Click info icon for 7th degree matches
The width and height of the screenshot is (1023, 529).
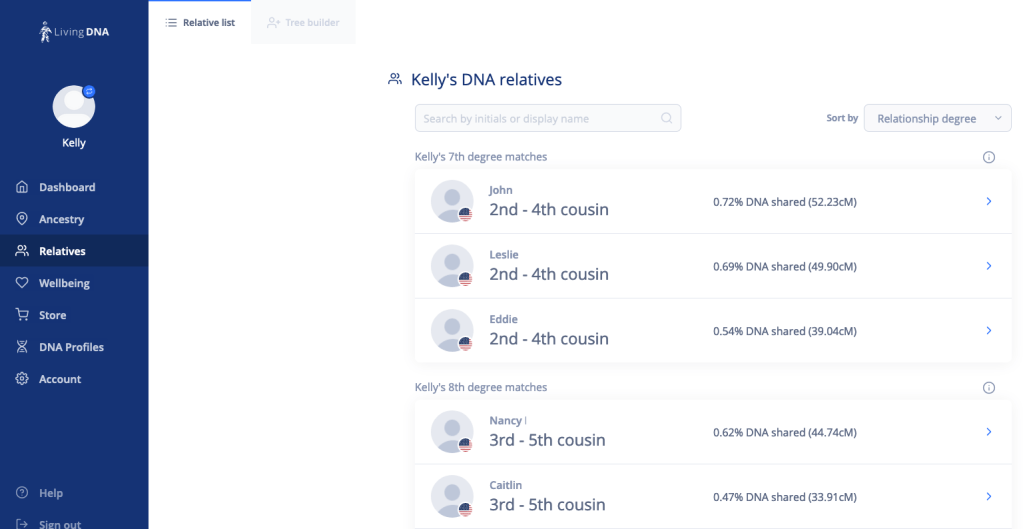[989, 157]
